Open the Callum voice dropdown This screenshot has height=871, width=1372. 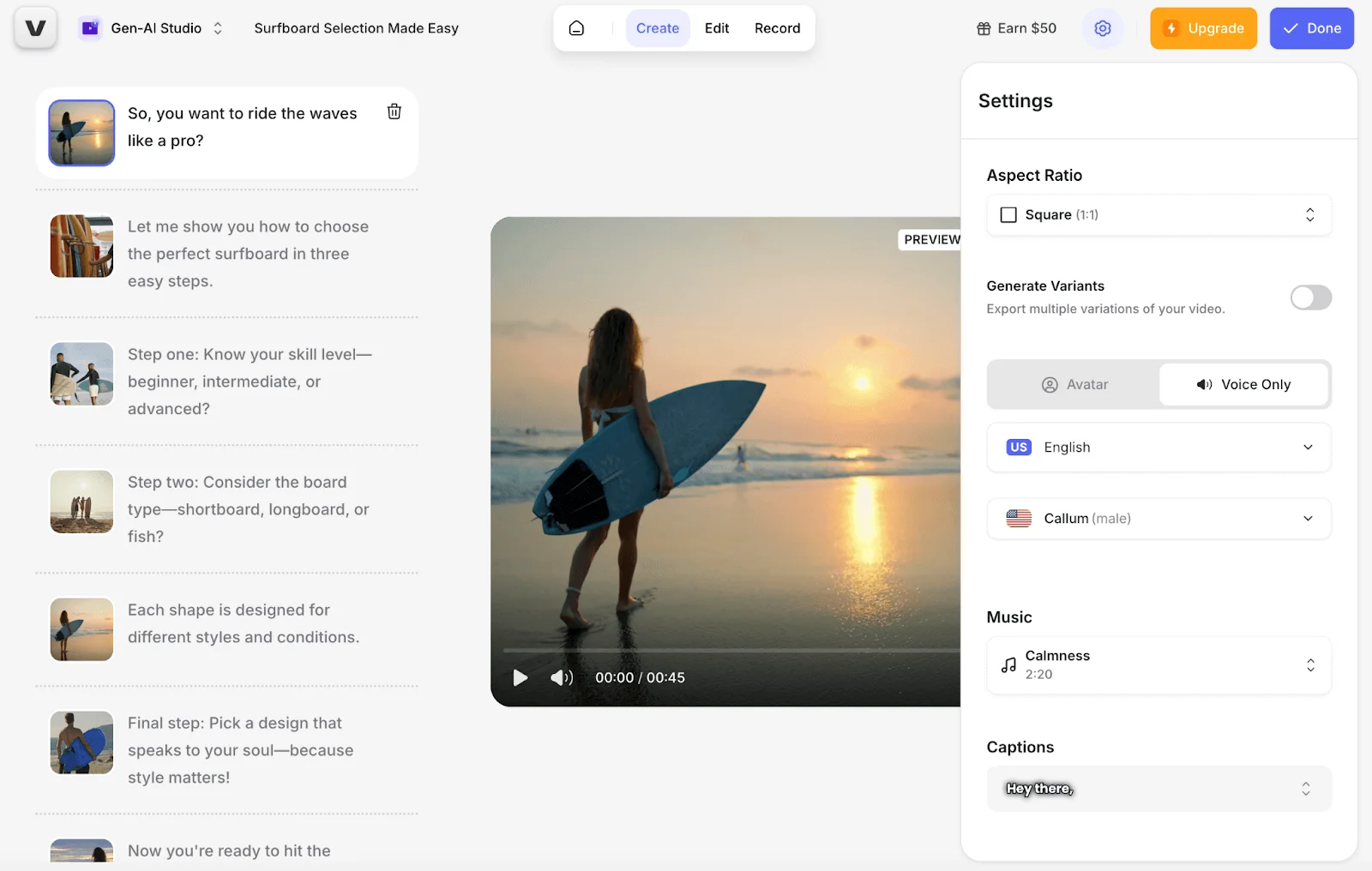(1158, 519)
